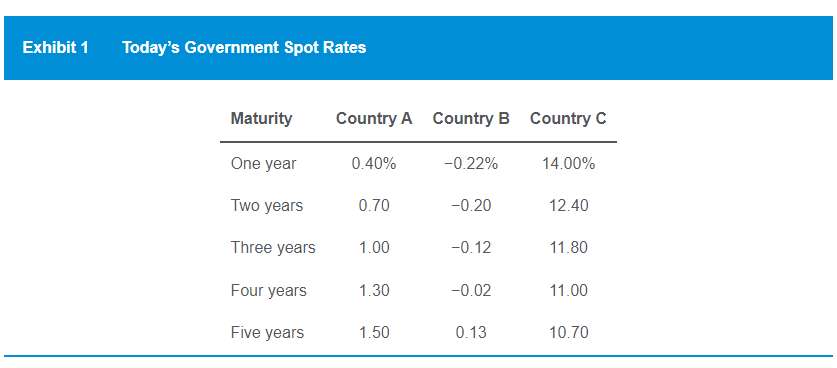The image size is (837, 368).
Task: Select the −0.22% Country B rate cell
Action: pos(471,163)
